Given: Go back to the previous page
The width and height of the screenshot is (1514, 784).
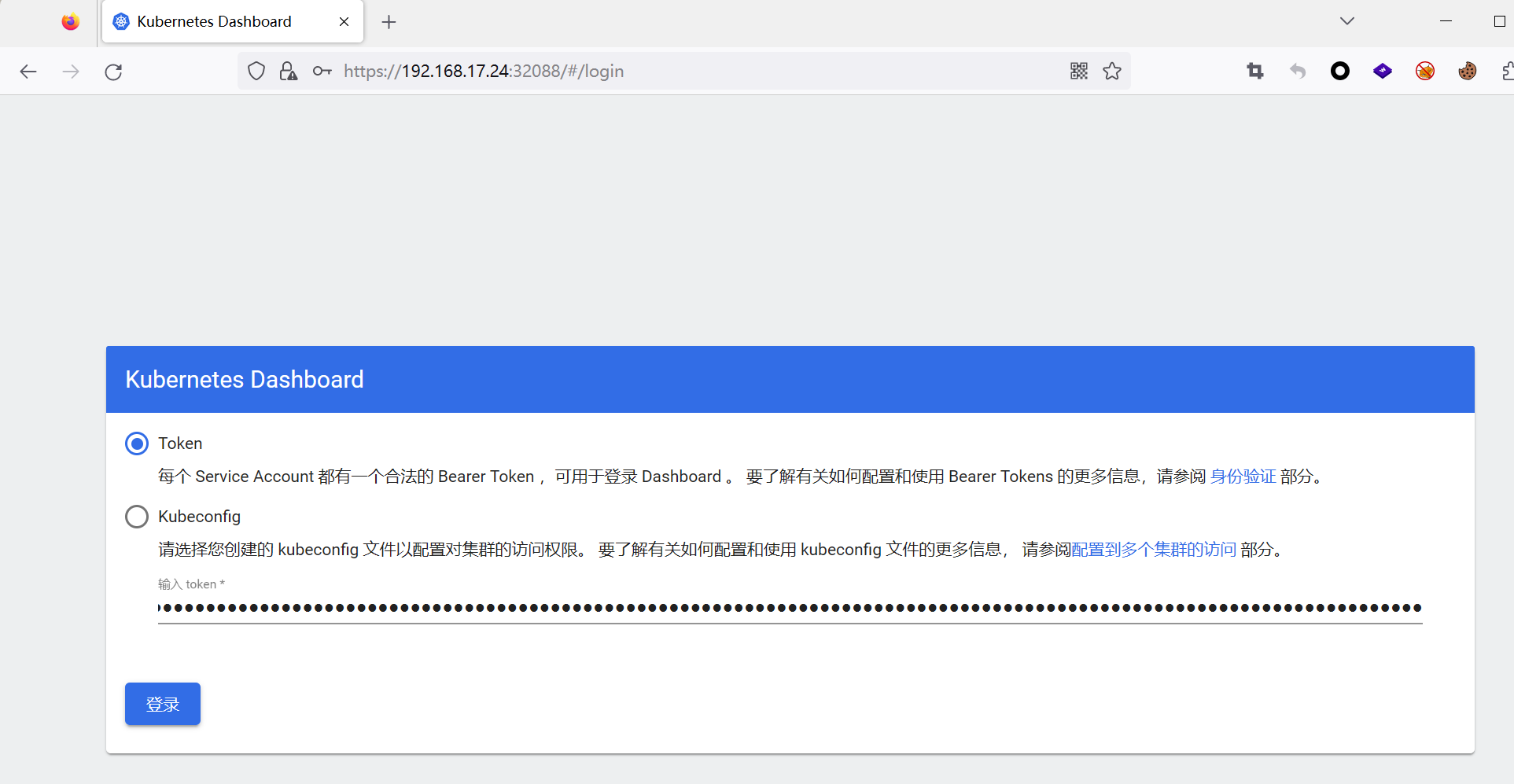Looking at the screenshot, I should coord(28,72).
